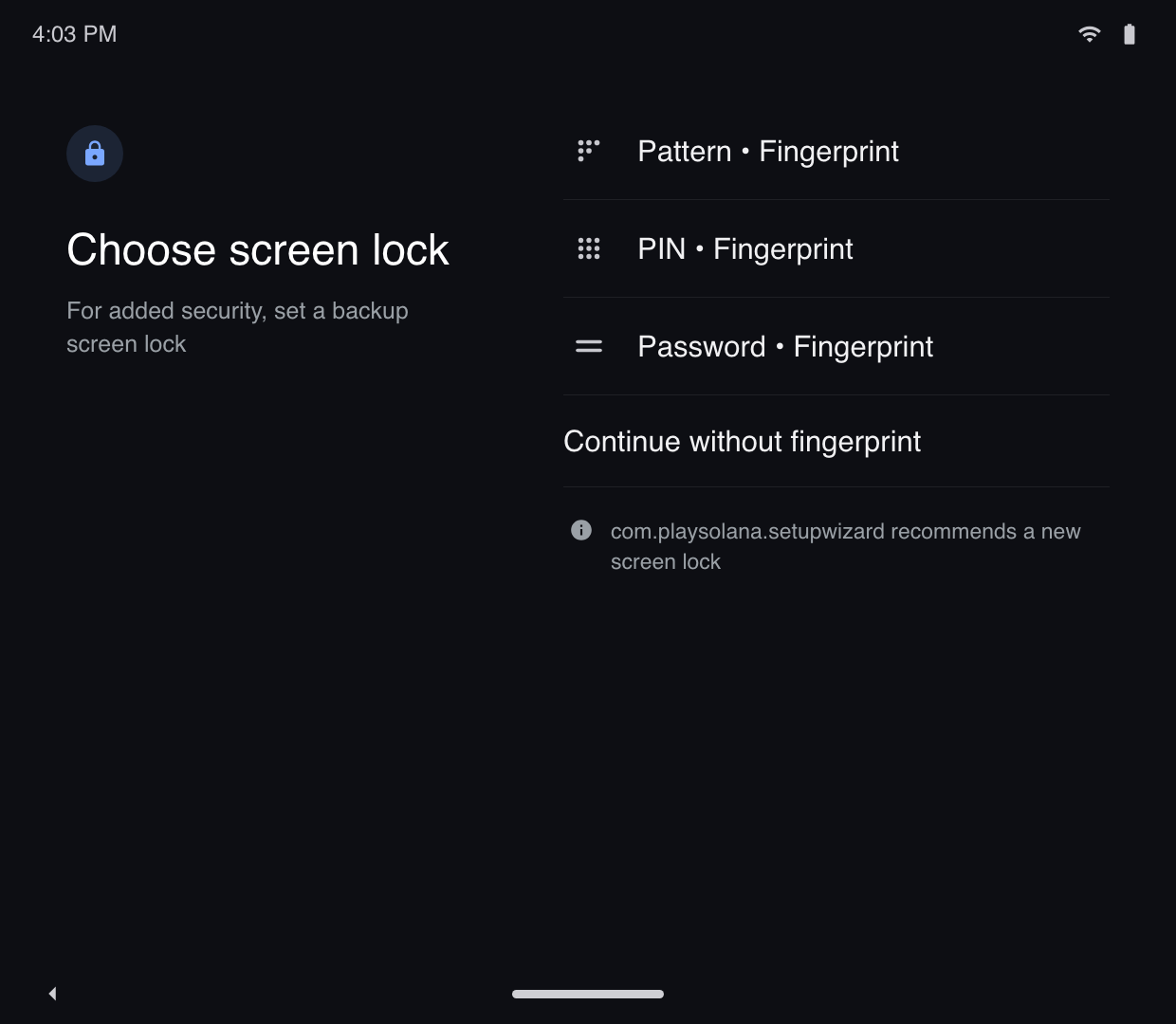Click the setupwizard recommendation message
The width and height of the screenshot is (1176, 1024).
(x=845, y=546)
